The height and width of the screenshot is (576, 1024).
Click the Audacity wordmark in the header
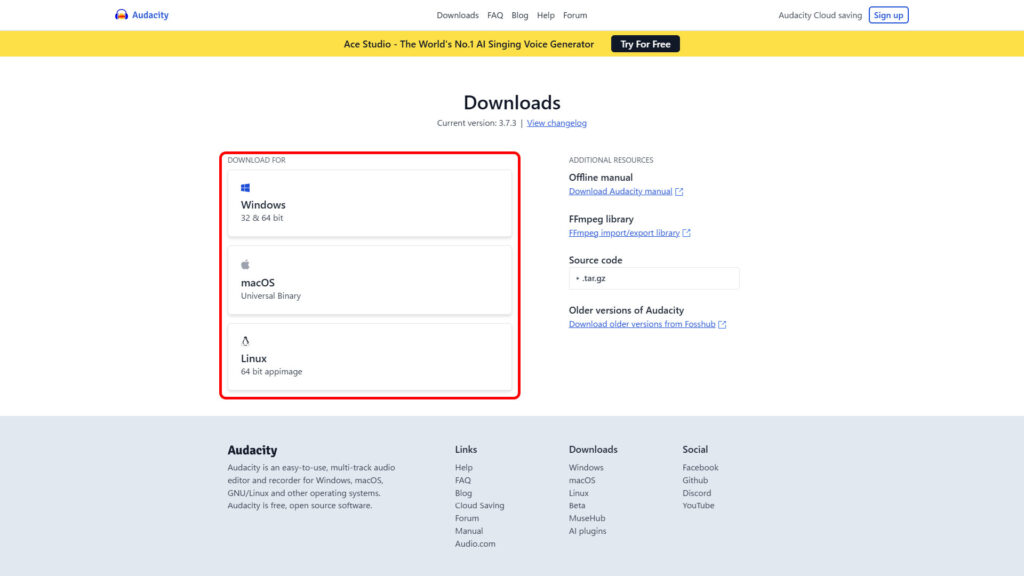(150, 15)
